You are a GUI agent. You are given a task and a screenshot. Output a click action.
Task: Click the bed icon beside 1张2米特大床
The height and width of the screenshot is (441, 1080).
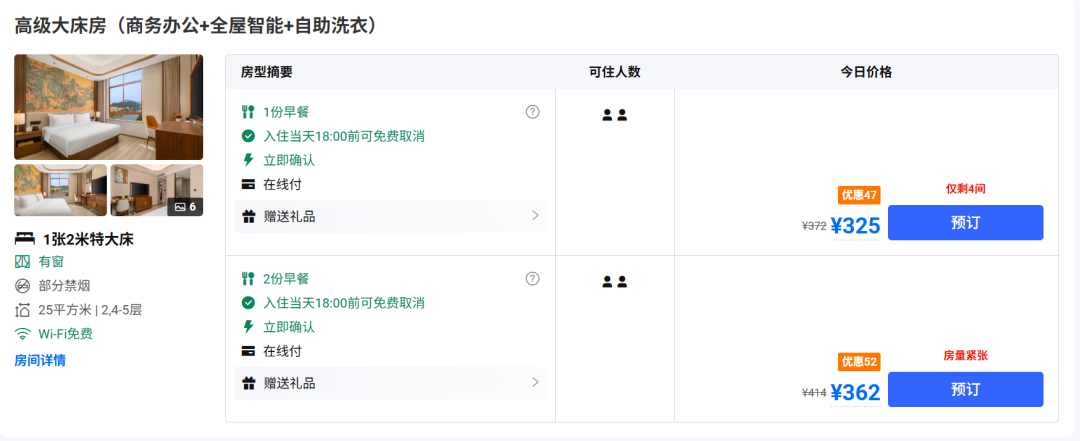click(24, 239)
